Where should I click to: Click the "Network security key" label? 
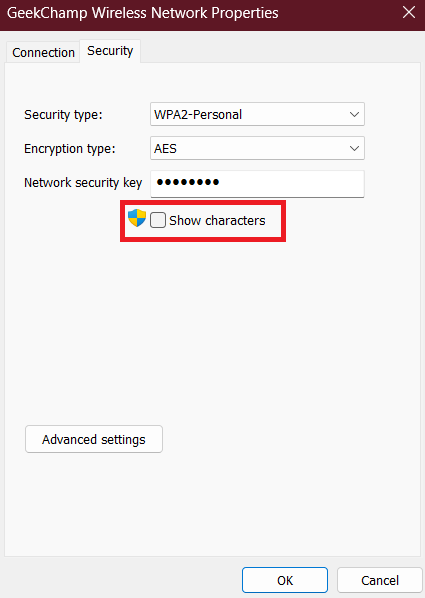tap(83, 183)
